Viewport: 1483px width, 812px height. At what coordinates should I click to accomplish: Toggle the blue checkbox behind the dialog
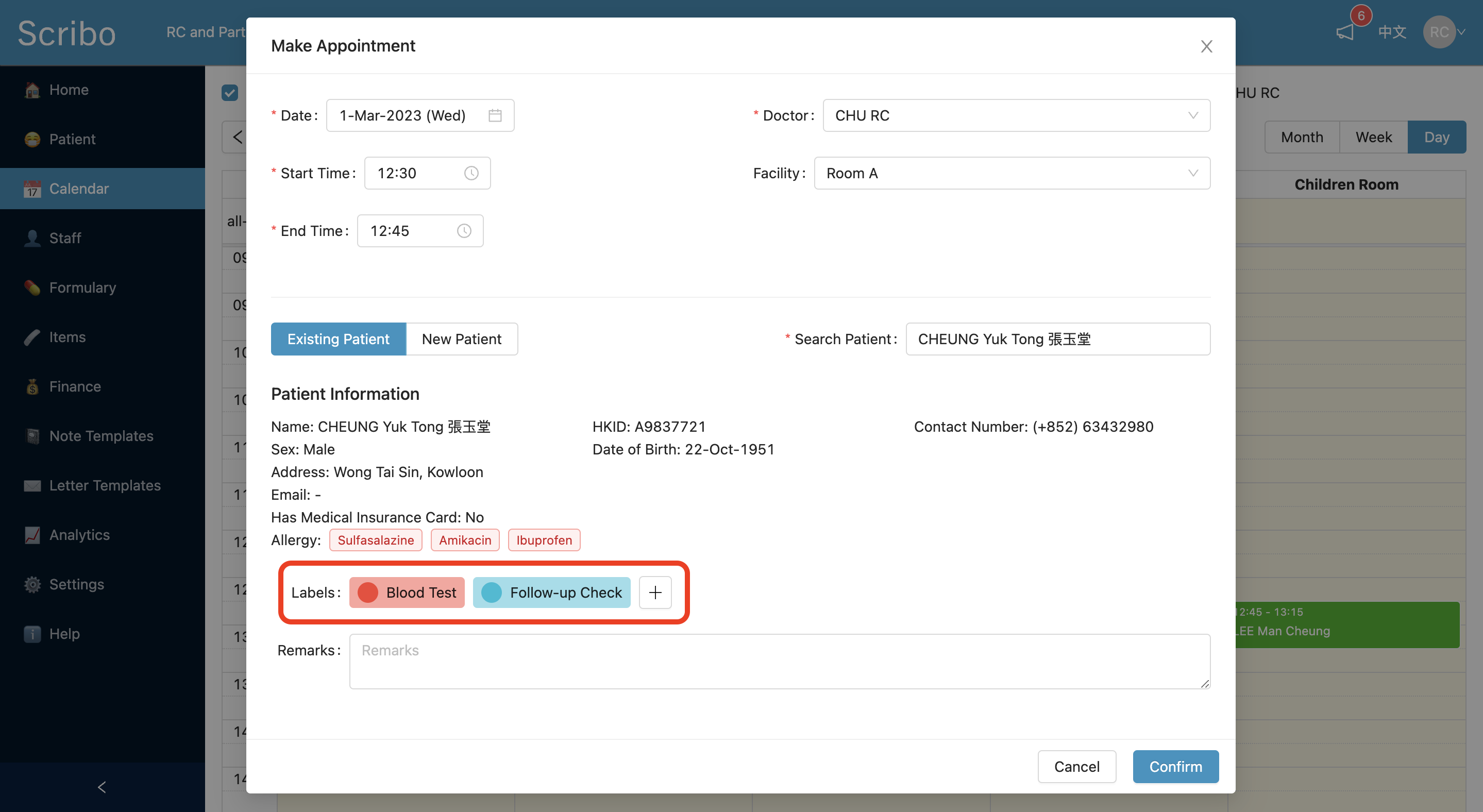[x=230, y=93]
